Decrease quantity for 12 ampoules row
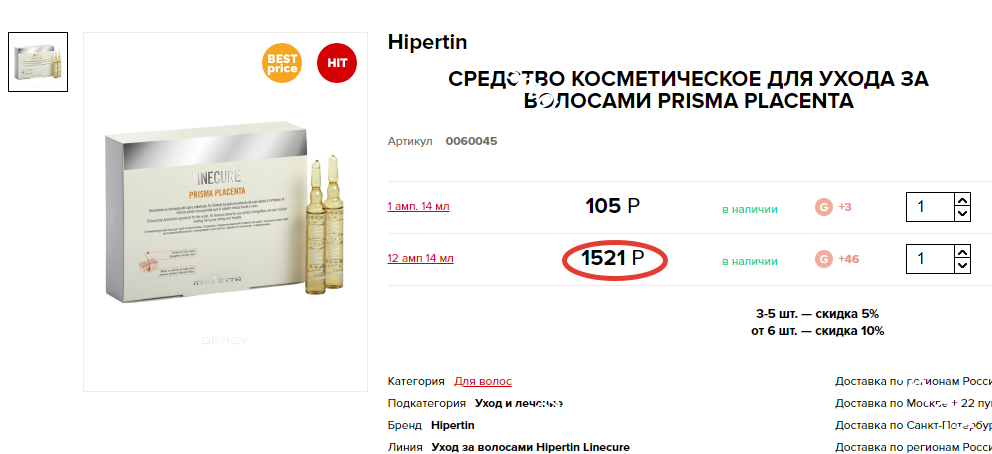The image size is (992, 454). (x=962, y=266)
